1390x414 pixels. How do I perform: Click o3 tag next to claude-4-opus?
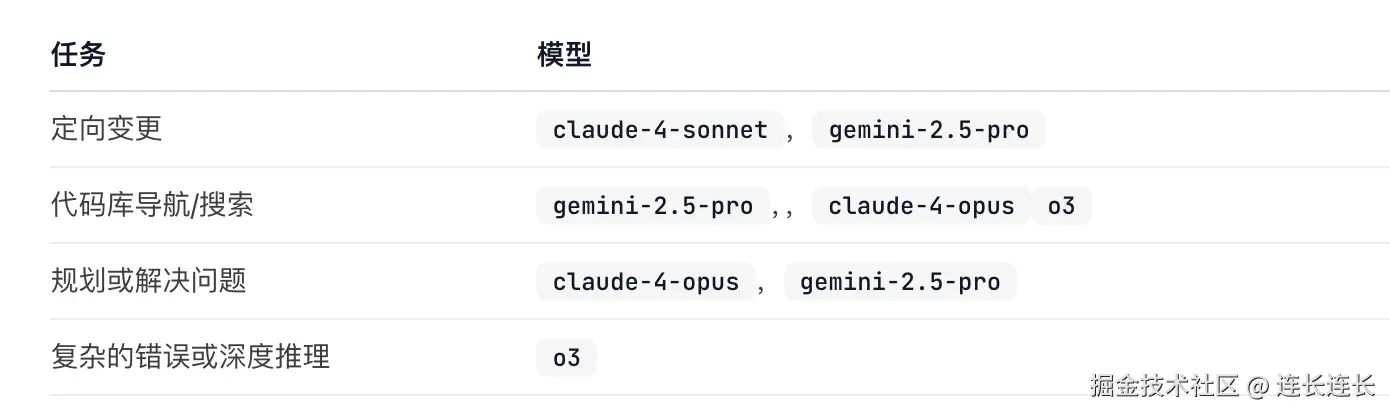pos(1061,206)
